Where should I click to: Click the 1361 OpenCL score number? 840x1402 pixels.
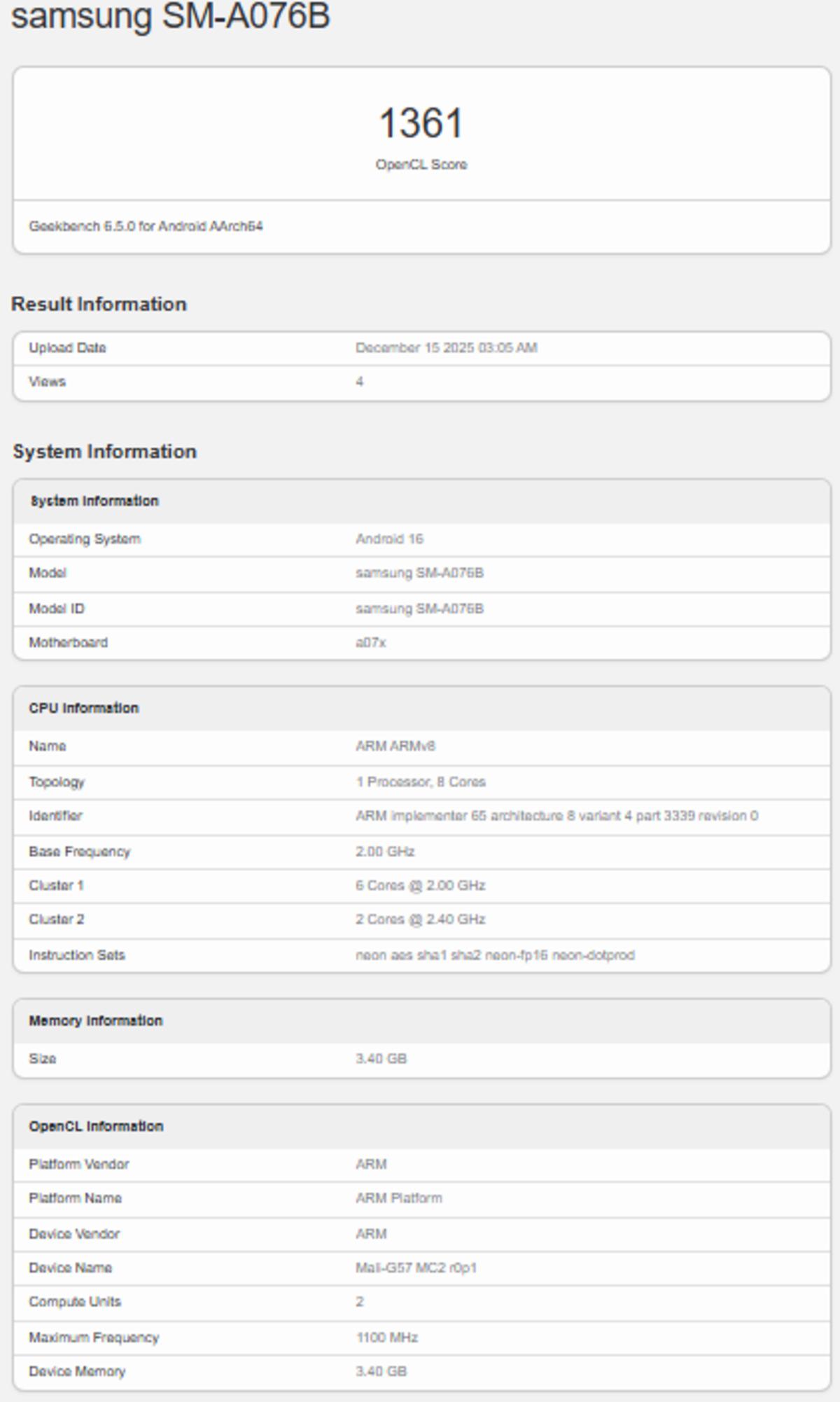[x=421, y=123]
